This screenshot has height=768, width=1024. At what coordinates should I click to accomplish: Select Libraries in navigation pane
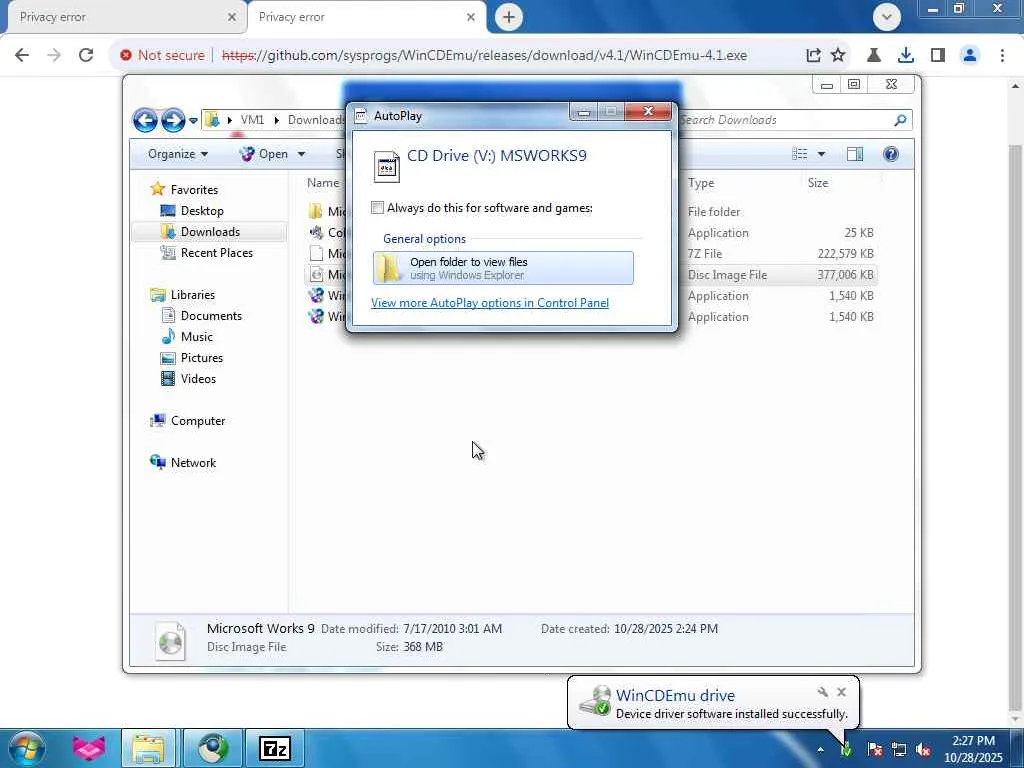pos(192,295)
